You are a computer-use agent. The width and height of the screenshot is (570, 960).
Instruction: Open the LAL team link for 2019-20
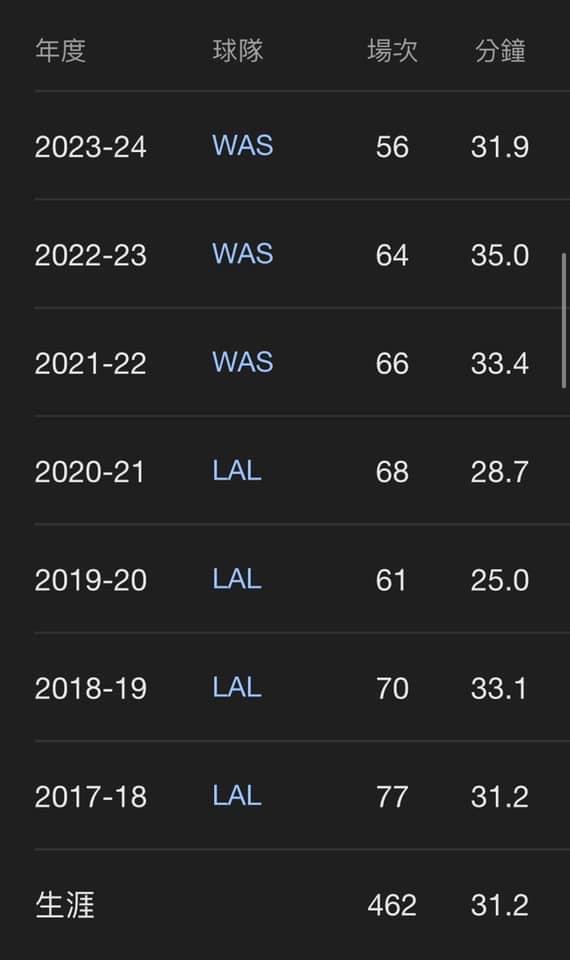pos(236,579)
